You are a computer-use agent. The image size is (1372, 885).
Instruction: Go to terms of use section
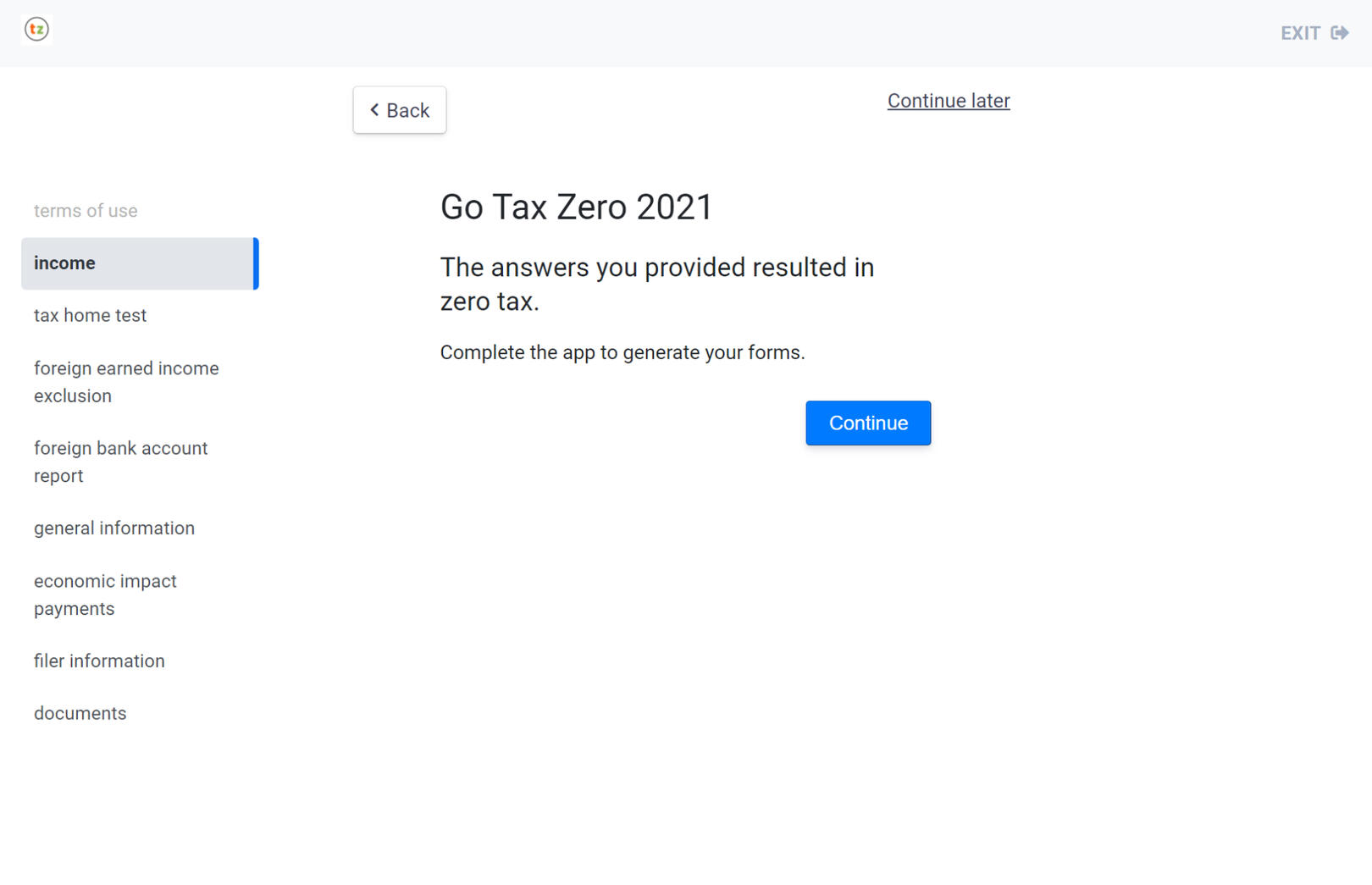click(x=86, y=211)
